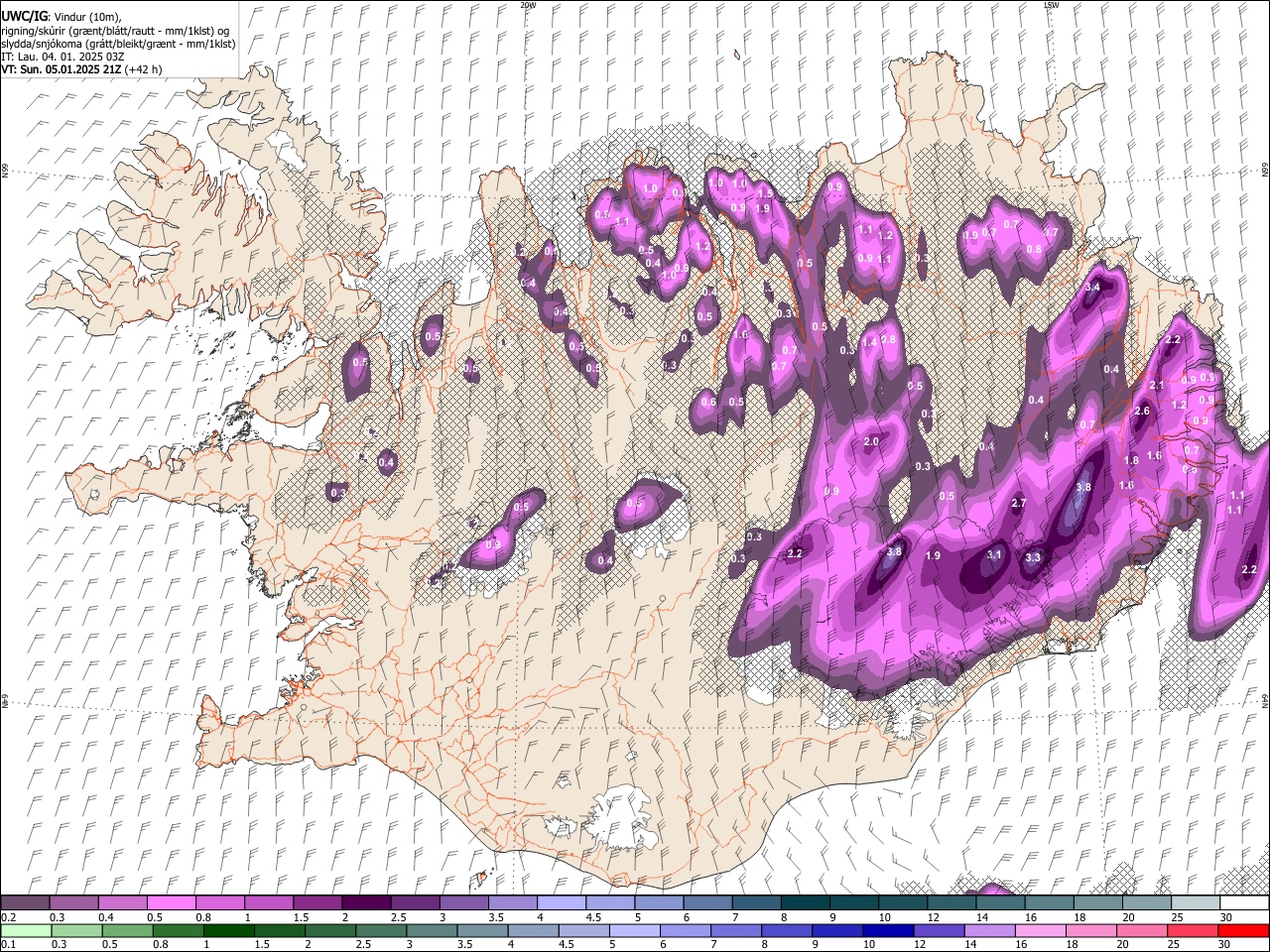This screenshot has width=1270, height=952.
Task: Click the 'slydda/snjókoma' legend description line
Action: [118, 44]
